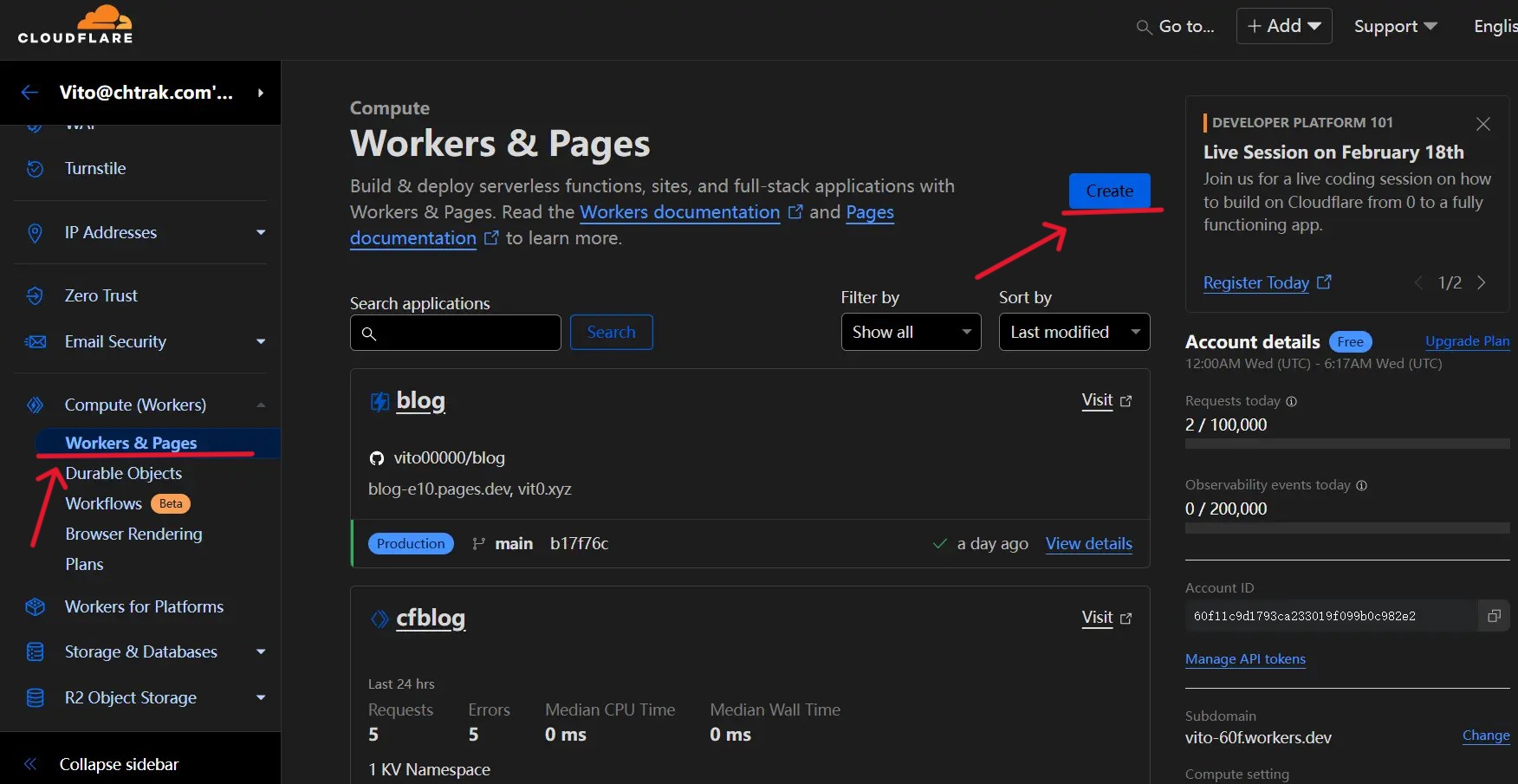Select Browser Rendering in sidebar
This screenshot has height=784, width=1518.
click(133, 535)
